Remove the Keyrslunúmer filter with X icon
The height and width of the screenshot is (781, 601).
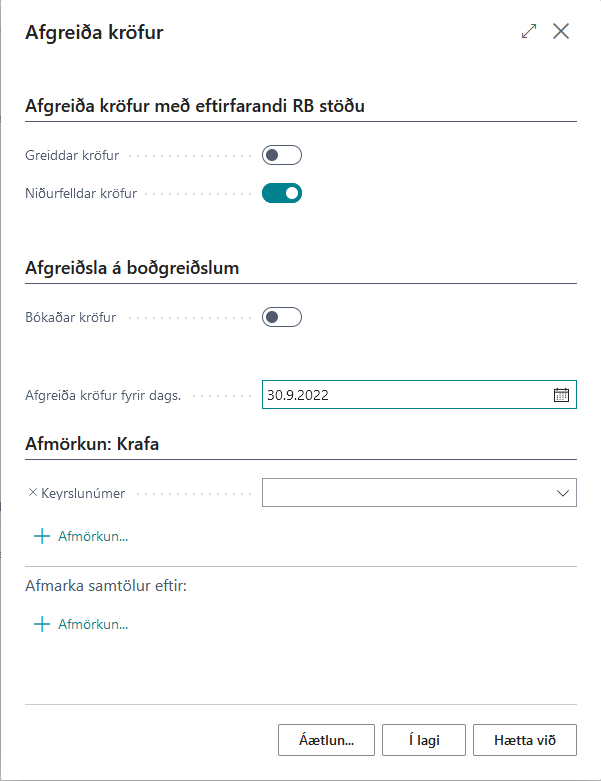click(32, 493)
